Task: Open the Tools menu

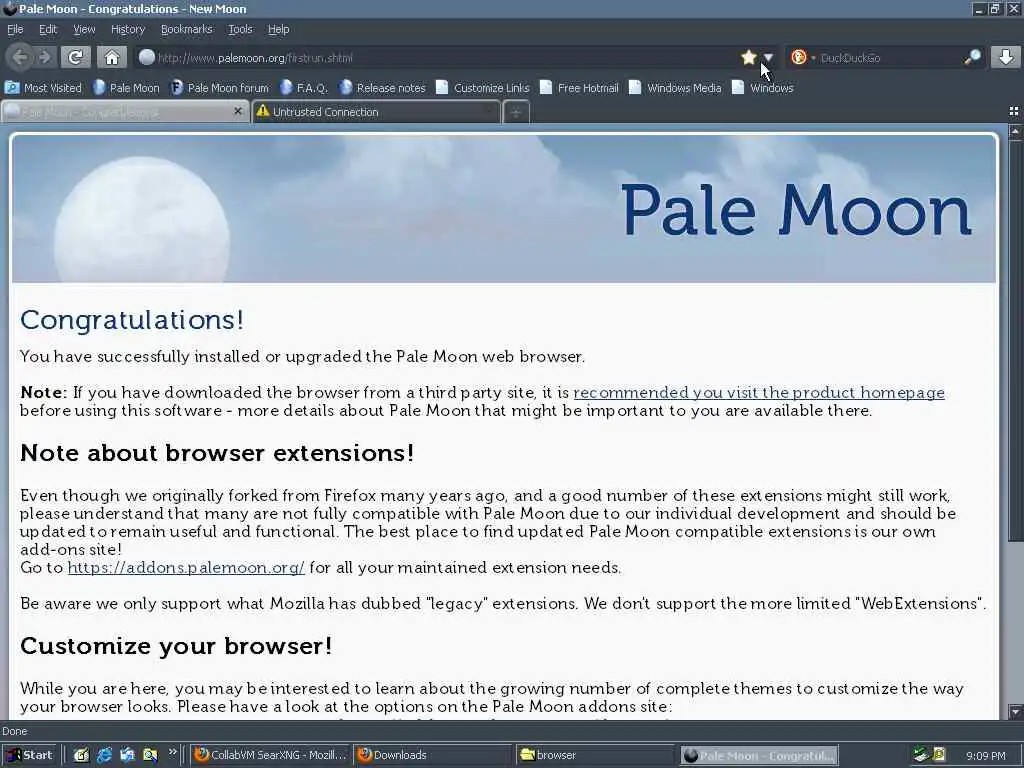Action: coord(240,29)
